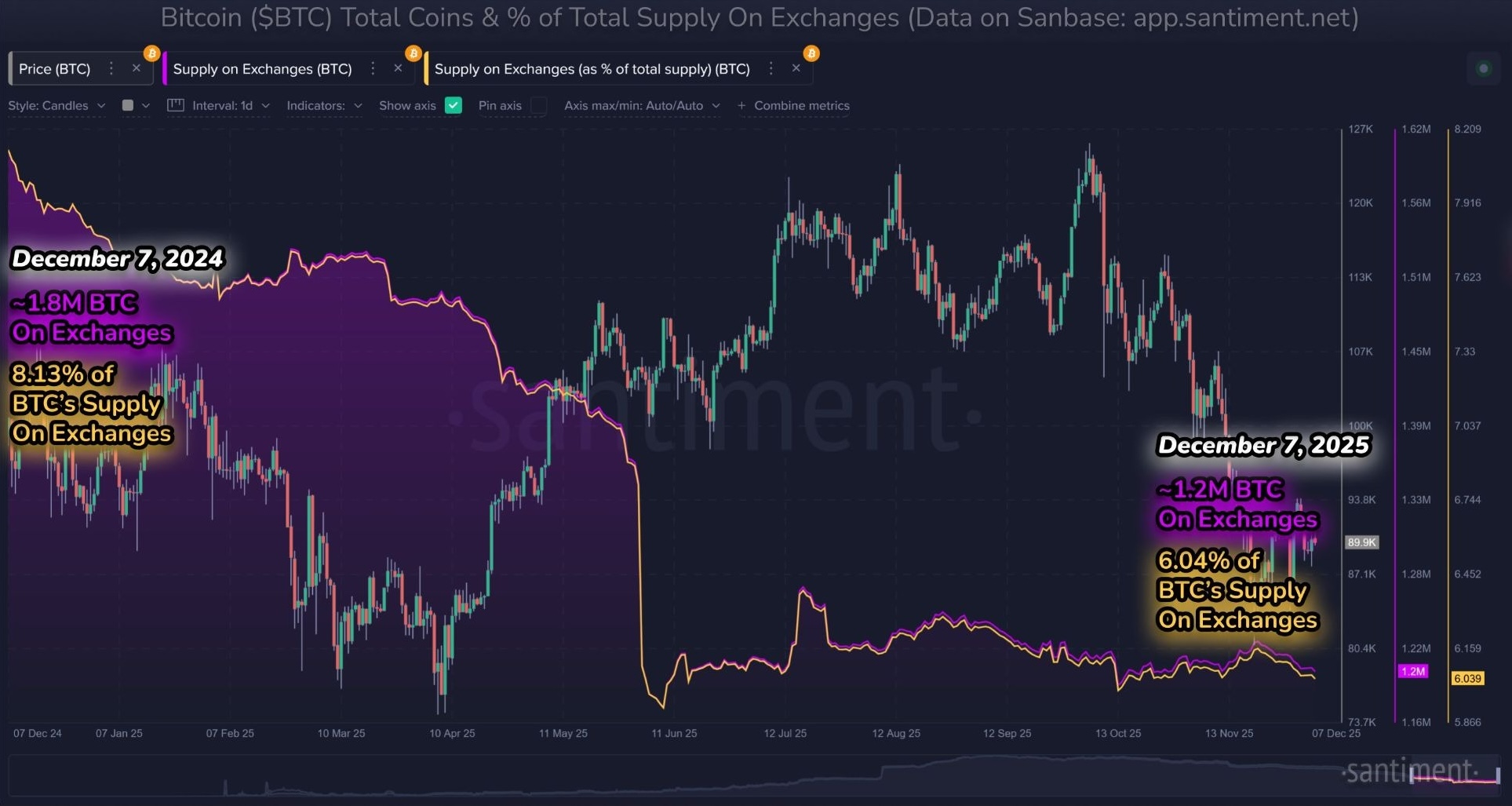This screenshot has height=806, width=1512.
Task: Click the green status indicator icon
Action: 1483,69
